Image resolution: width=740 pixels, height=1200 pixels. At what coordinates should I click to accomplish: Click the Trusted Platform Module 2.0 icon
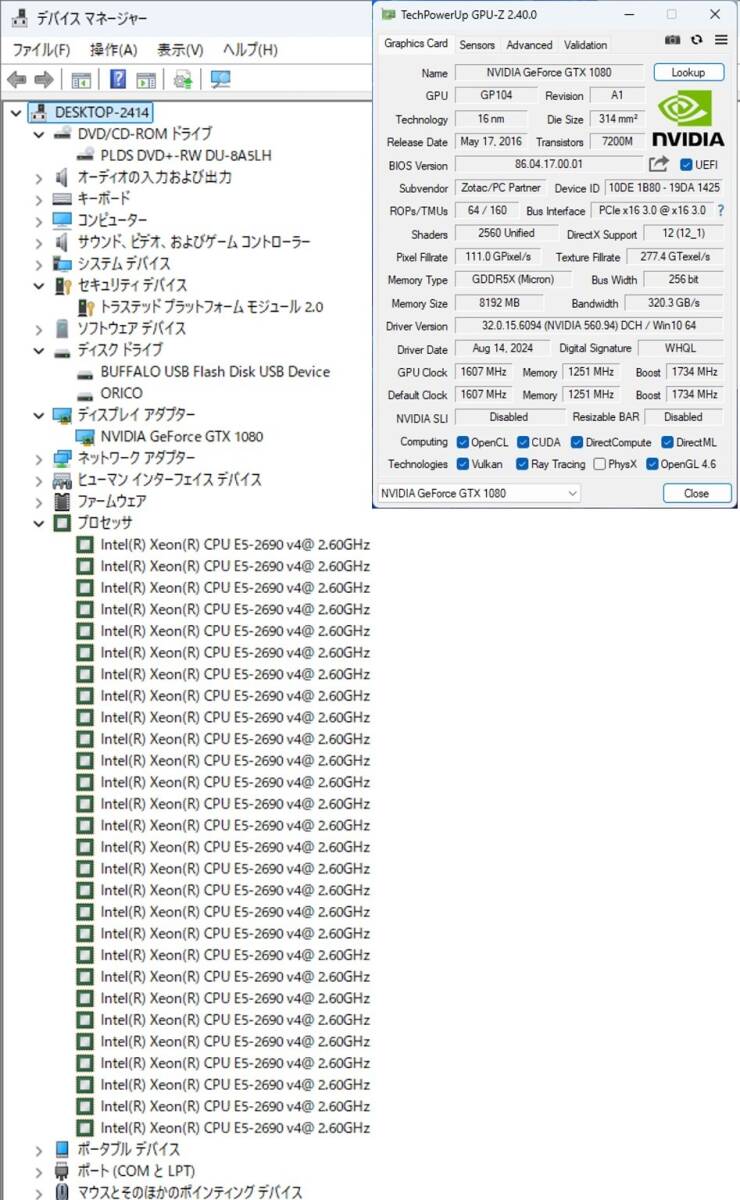(x=87, y=307)
